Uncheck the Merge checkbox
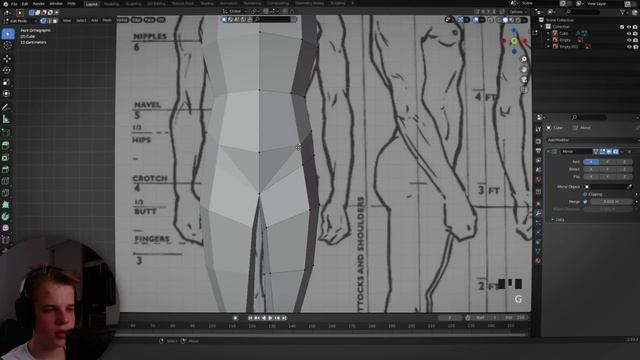The height and width of the screenshot is (360, 640). click(586, 202)
